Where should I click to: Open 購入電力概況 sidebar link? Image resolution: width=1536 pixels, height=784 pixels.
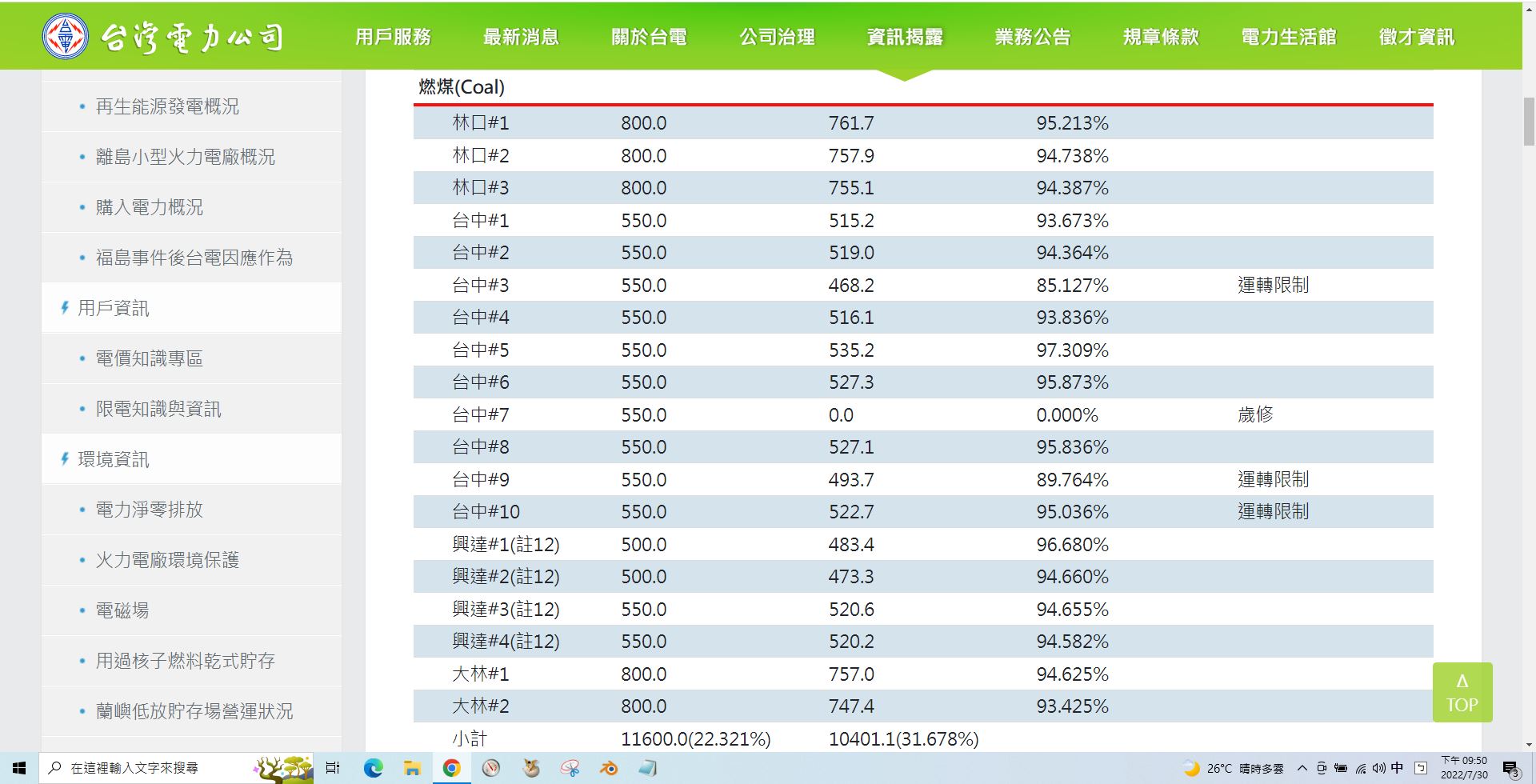tap(150, 207)
